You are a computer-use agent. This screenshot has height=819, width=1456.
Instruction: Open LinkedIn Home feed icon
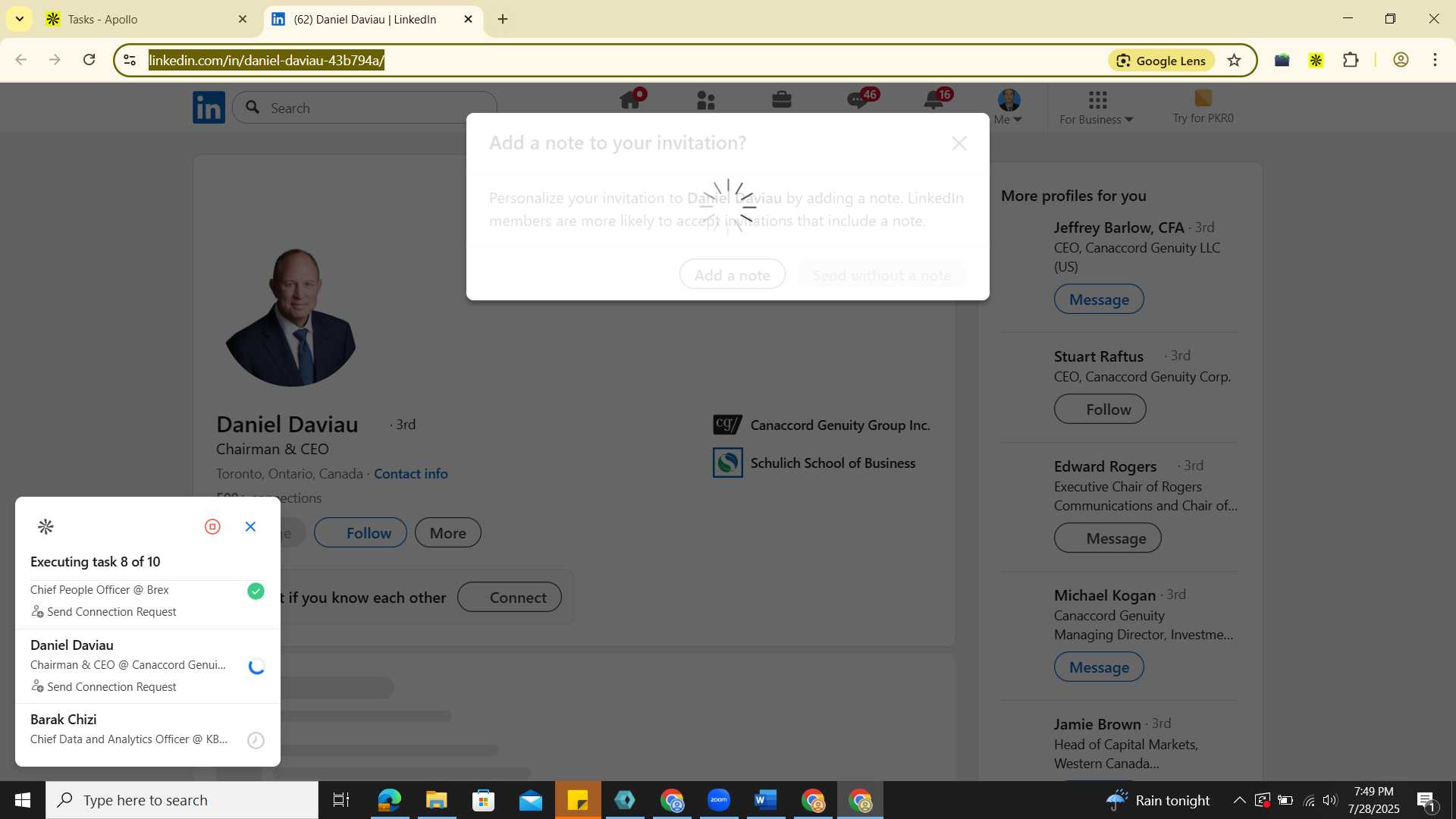point(631,100)
